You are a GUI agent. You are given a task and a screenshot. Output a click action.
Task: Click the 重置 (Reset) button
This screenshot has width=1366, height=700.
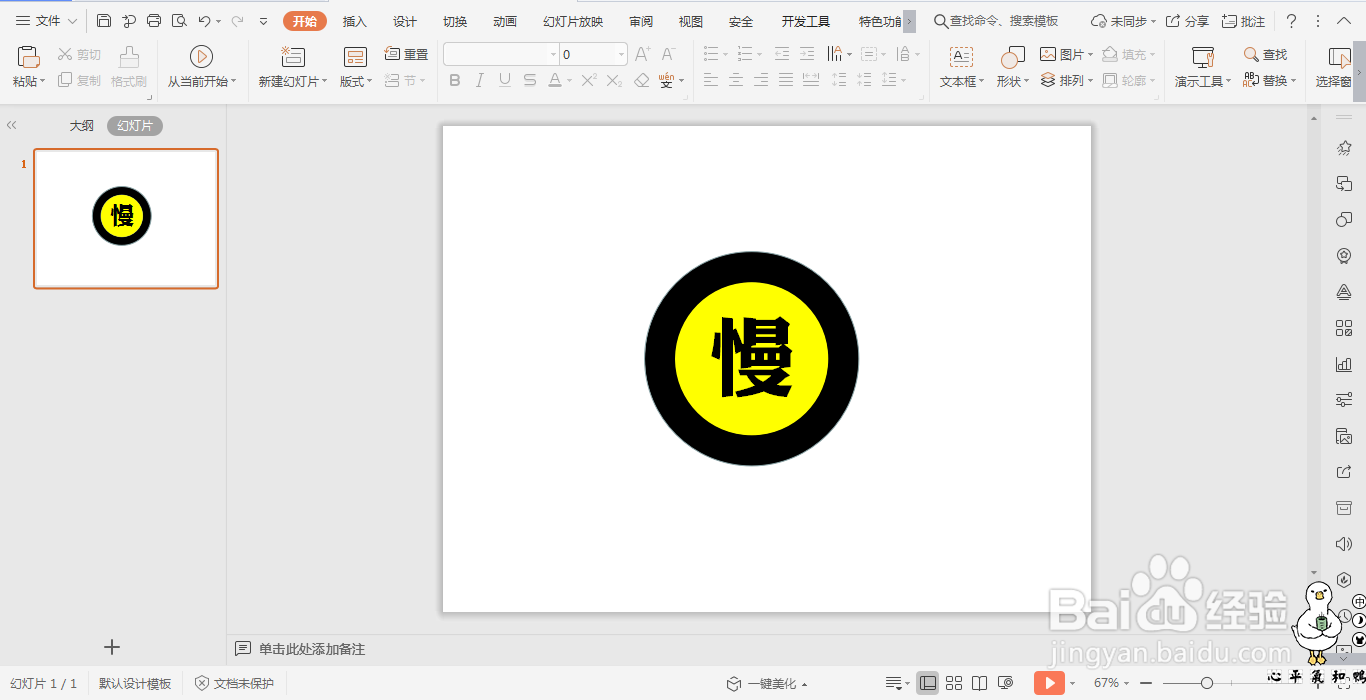point(407,54)
